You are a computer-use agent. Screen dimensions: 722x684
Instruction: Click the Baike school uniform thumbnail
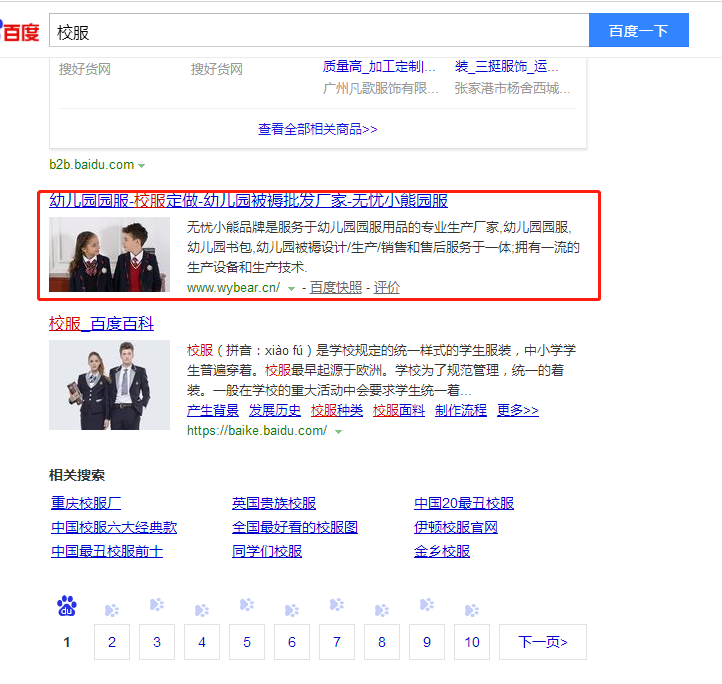[x=110, y=385]
